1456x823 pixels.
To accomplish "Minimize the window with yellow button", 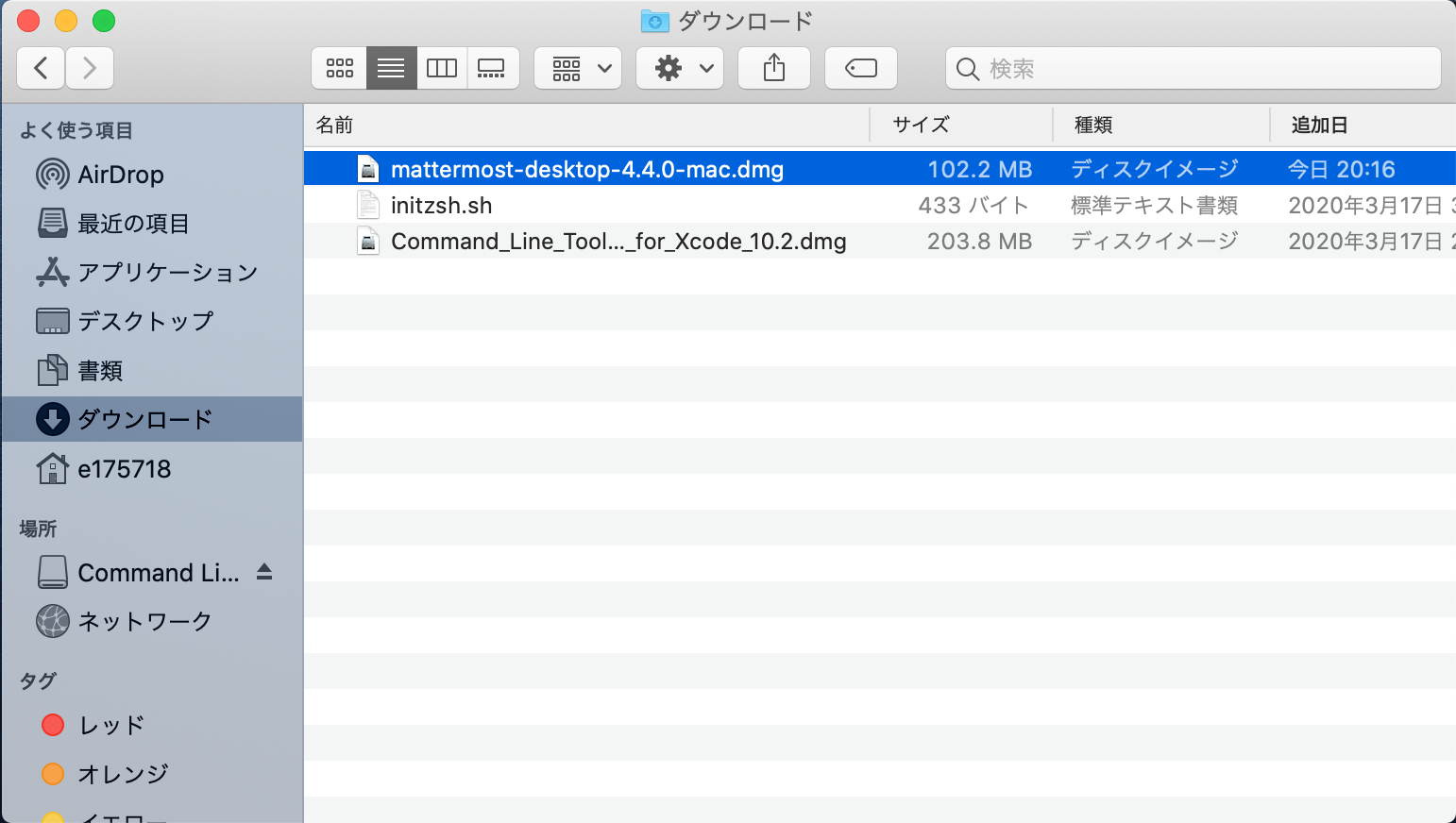I will point(66,20).
